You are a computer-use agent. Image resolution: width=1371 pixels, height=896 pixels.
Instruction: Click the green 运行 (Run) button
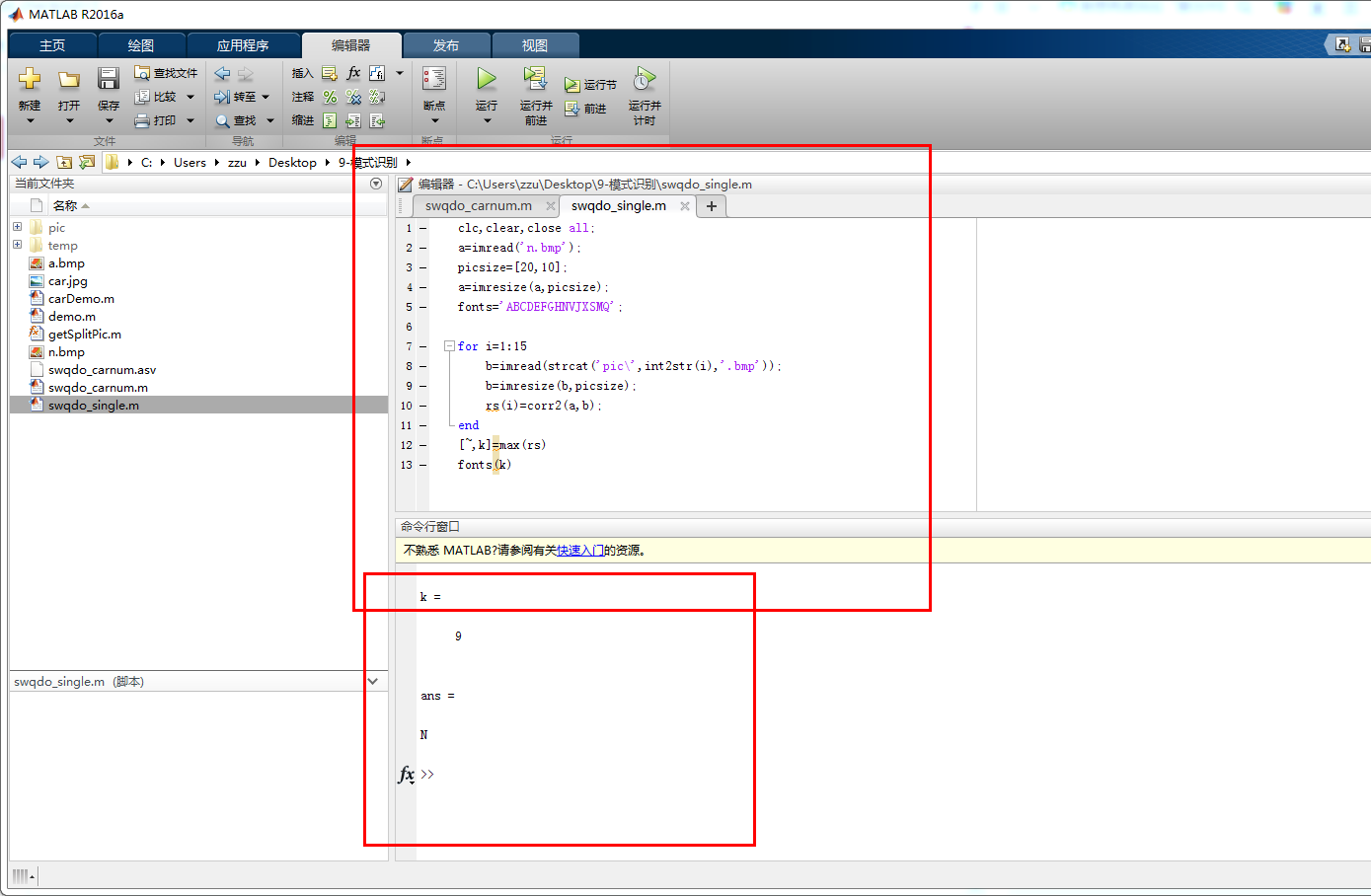(487, 78)
